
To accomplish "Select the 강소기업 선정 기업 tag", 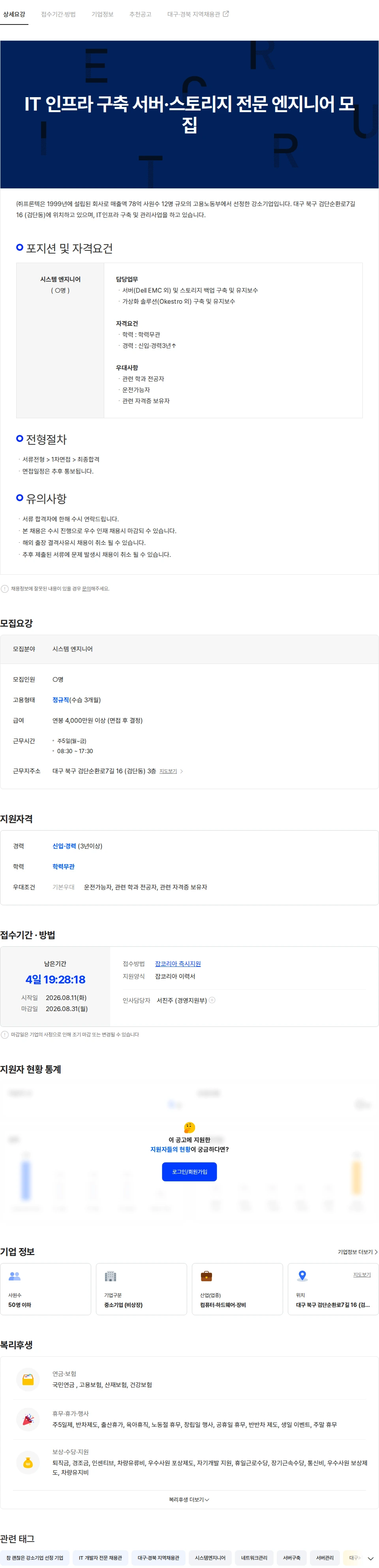I will 34,1558.
